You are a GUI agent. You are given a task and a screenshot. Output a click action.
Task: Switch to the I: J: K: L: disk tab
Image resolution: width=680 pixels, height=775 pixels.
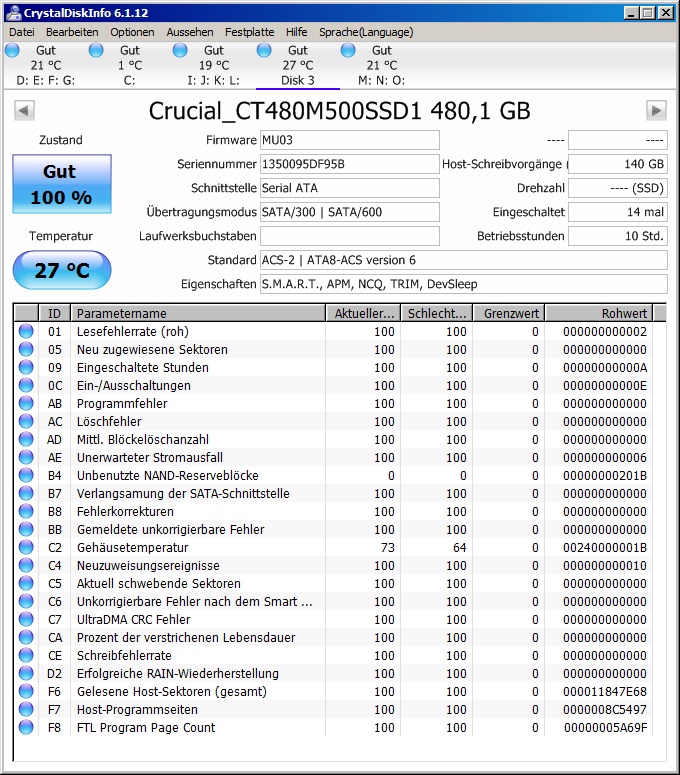click(213, 65)
